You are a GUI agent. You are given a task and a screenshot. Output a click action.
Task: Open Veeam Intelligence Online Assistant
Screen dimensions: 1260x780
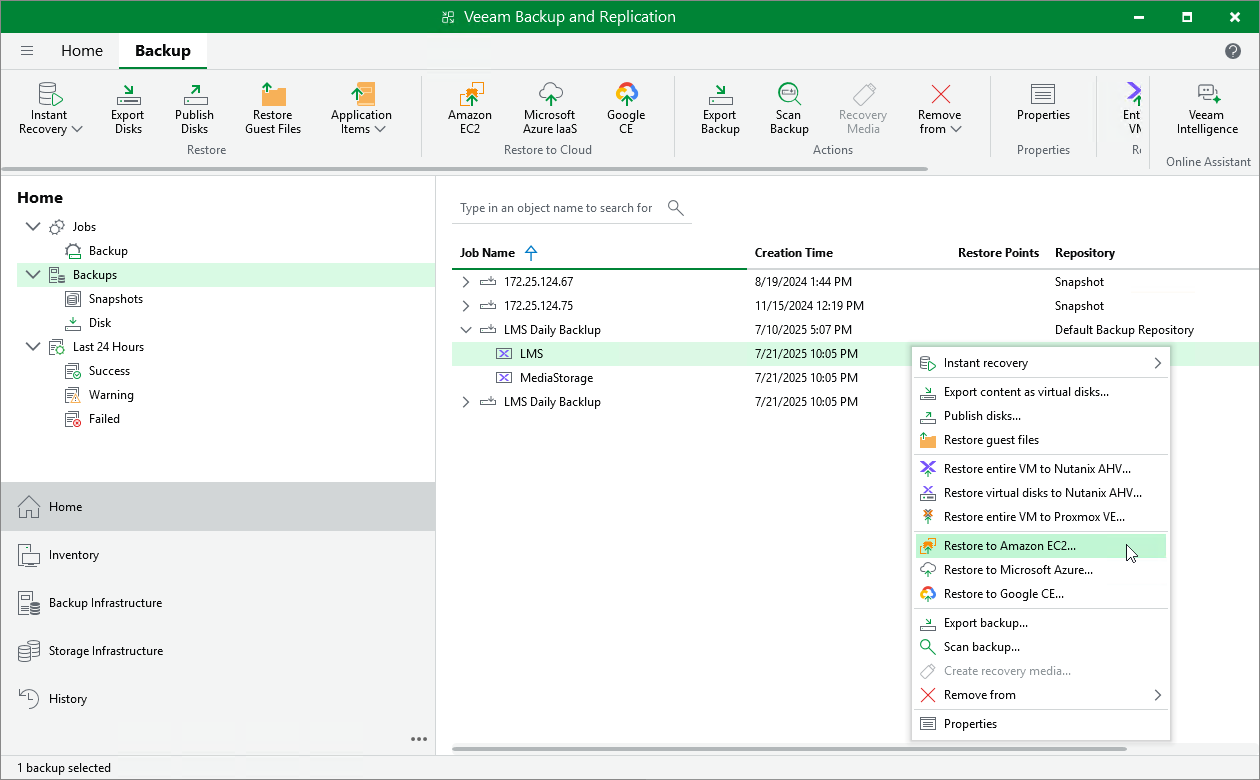tap(1206, 106)
